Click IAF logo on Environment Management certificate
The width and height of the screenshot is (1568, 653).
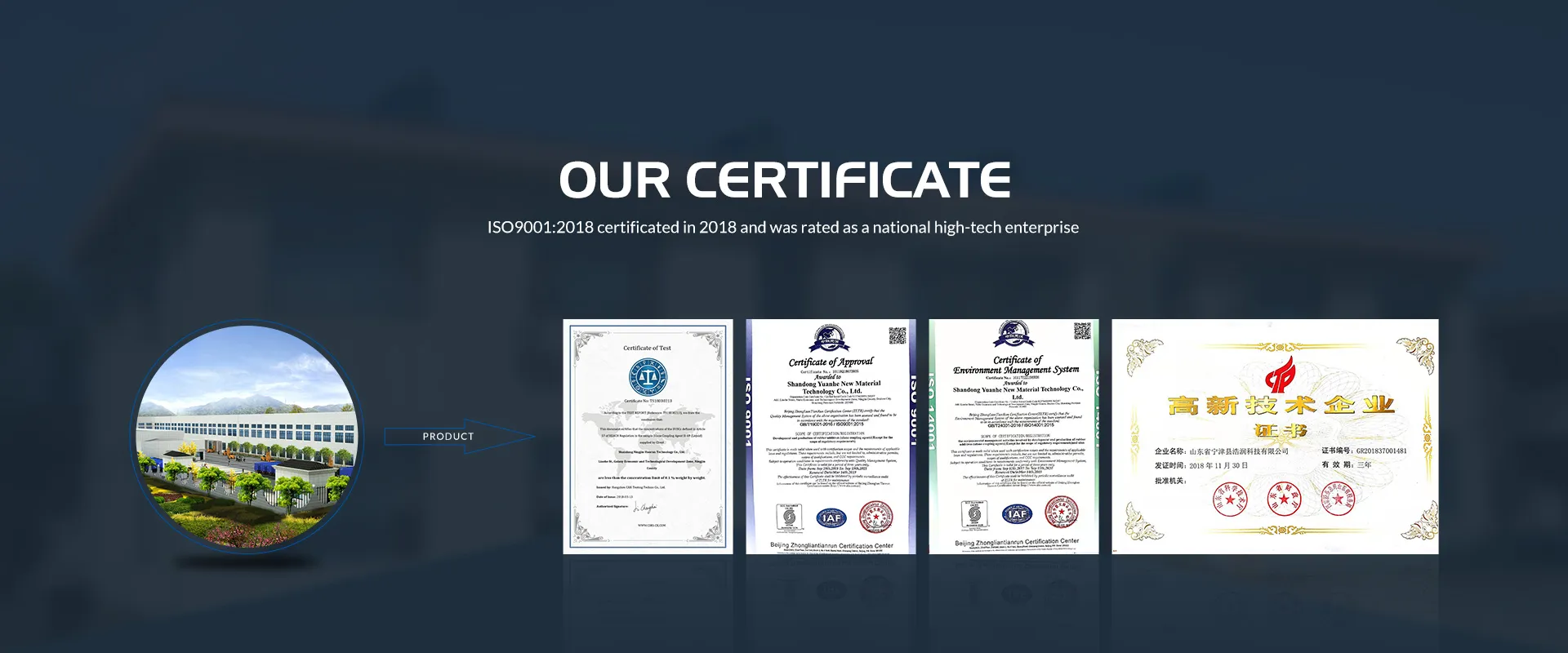point(1017,514)
